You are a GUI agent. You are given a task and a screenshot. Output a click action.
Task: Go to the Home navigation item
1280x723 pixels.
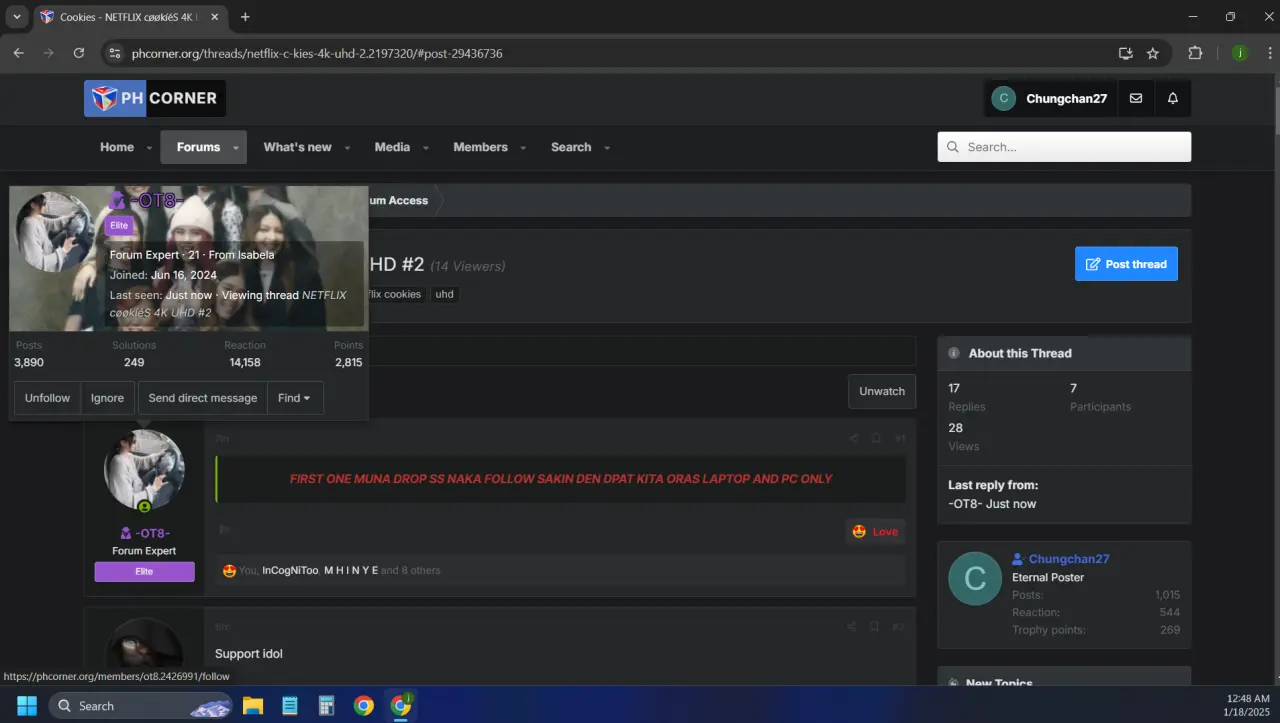click(117, 147)
